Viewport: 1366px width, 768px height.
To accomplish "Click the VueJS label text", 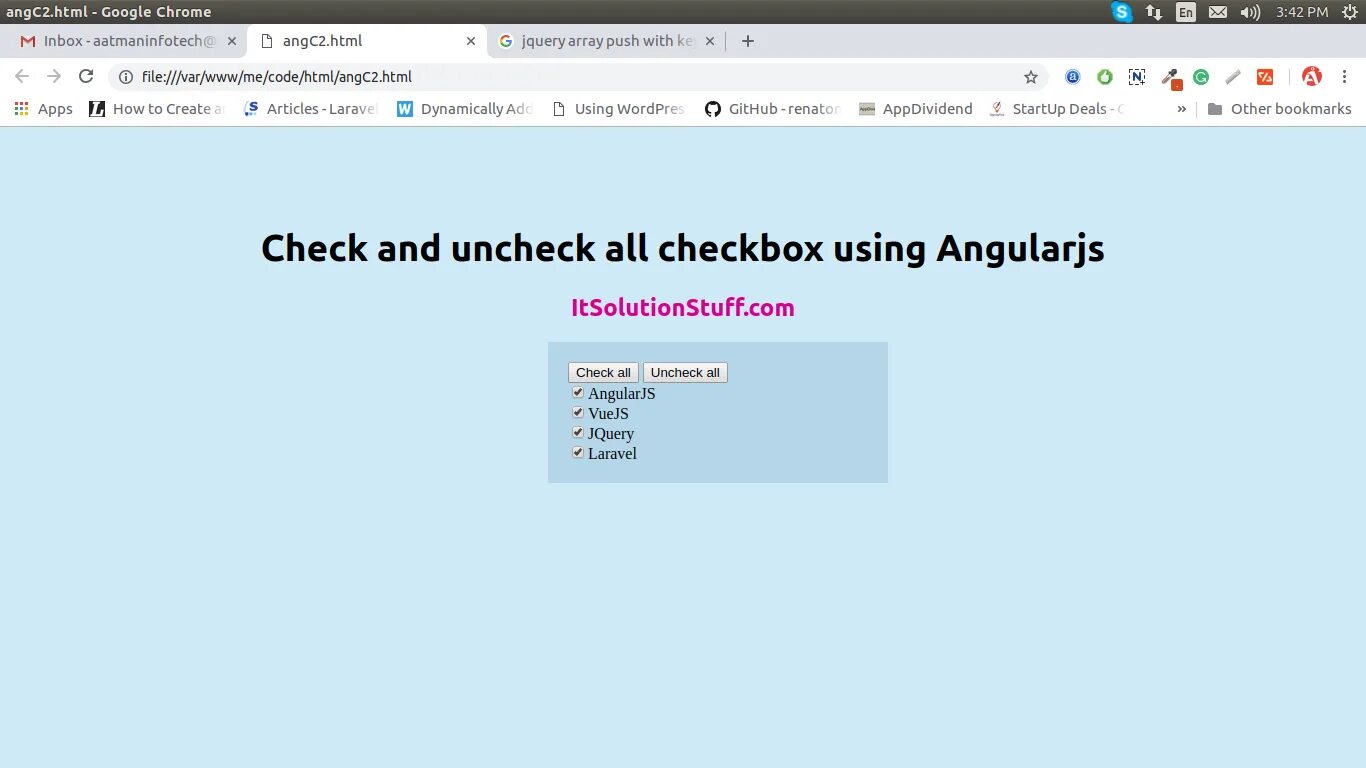I will point(608,414).
